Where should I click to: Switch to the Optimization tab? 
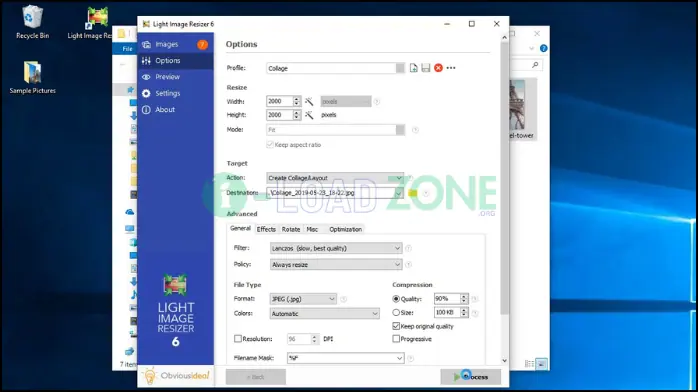[345, 229]
